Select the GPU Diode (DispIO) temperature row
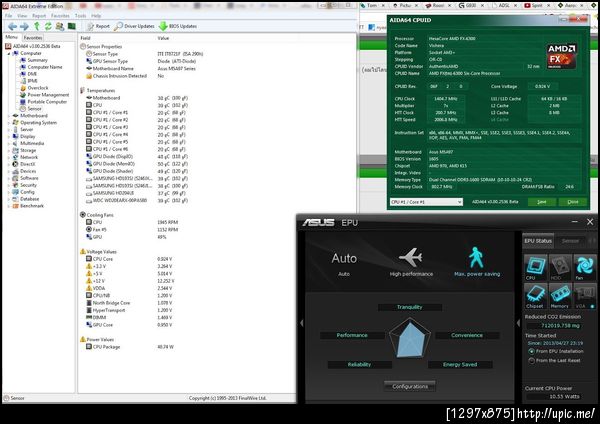 pyautogui.click(x=139, y=157)
